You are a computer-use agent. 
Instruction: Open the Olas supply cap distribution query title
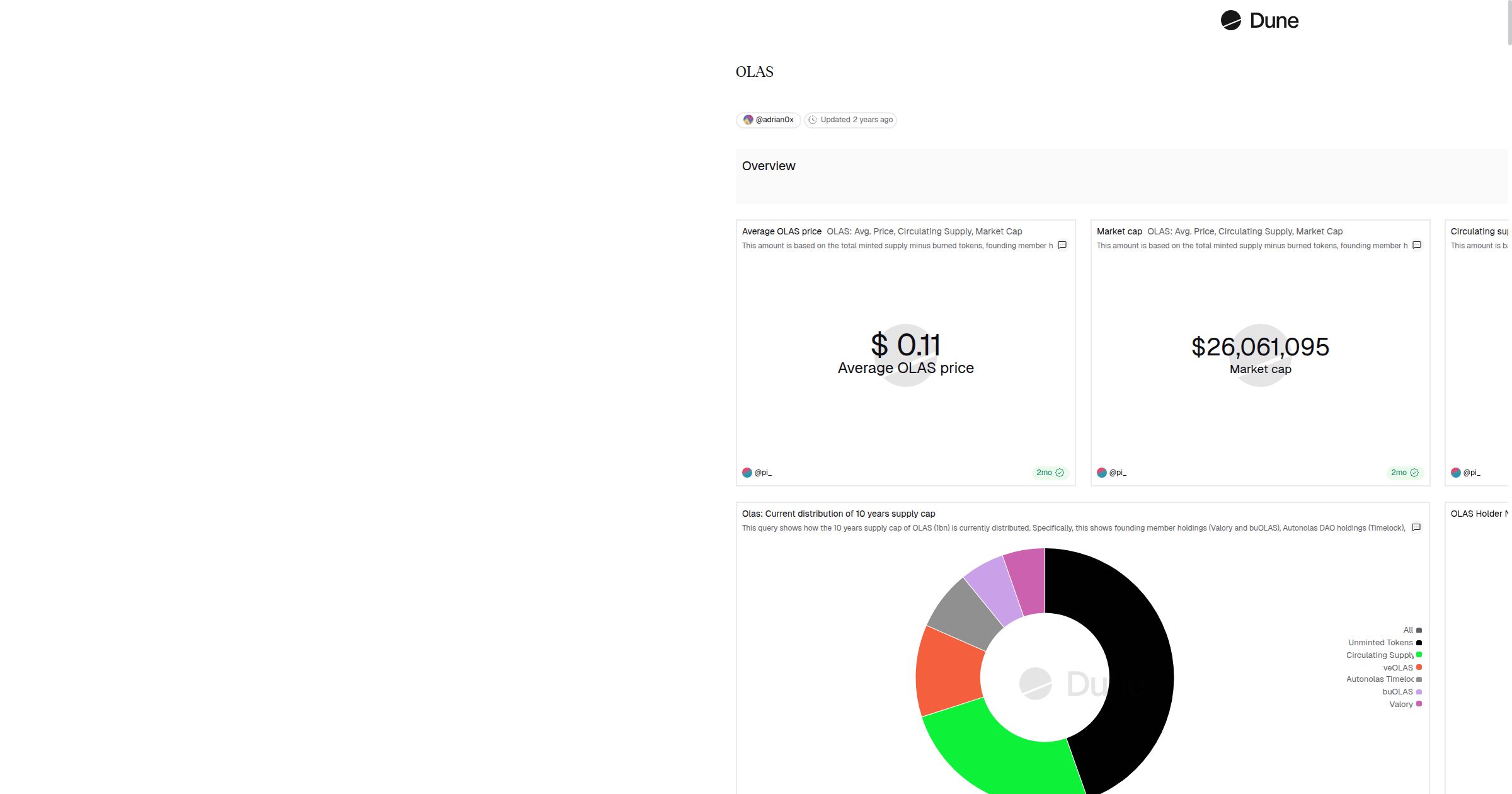(x=838, y=514)
